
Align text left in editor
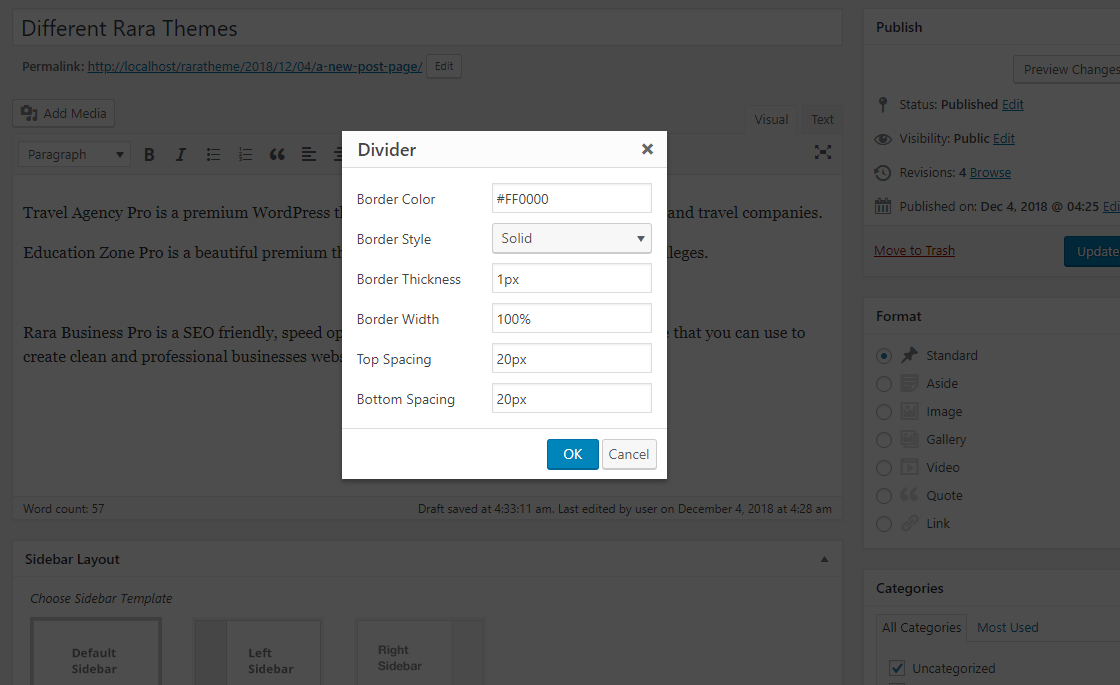click(x=309, y=154)
